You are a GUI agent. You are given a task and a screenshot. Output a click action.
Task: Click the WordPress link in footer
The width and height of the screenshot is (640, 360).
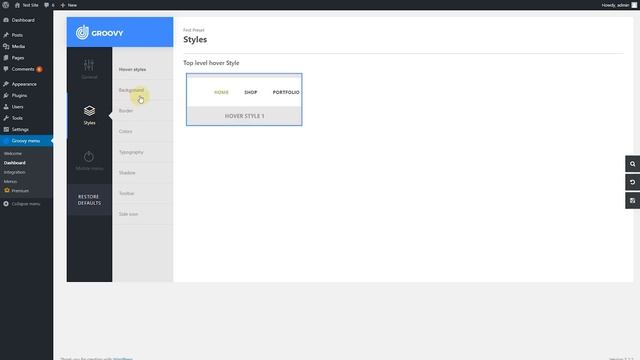123,359
